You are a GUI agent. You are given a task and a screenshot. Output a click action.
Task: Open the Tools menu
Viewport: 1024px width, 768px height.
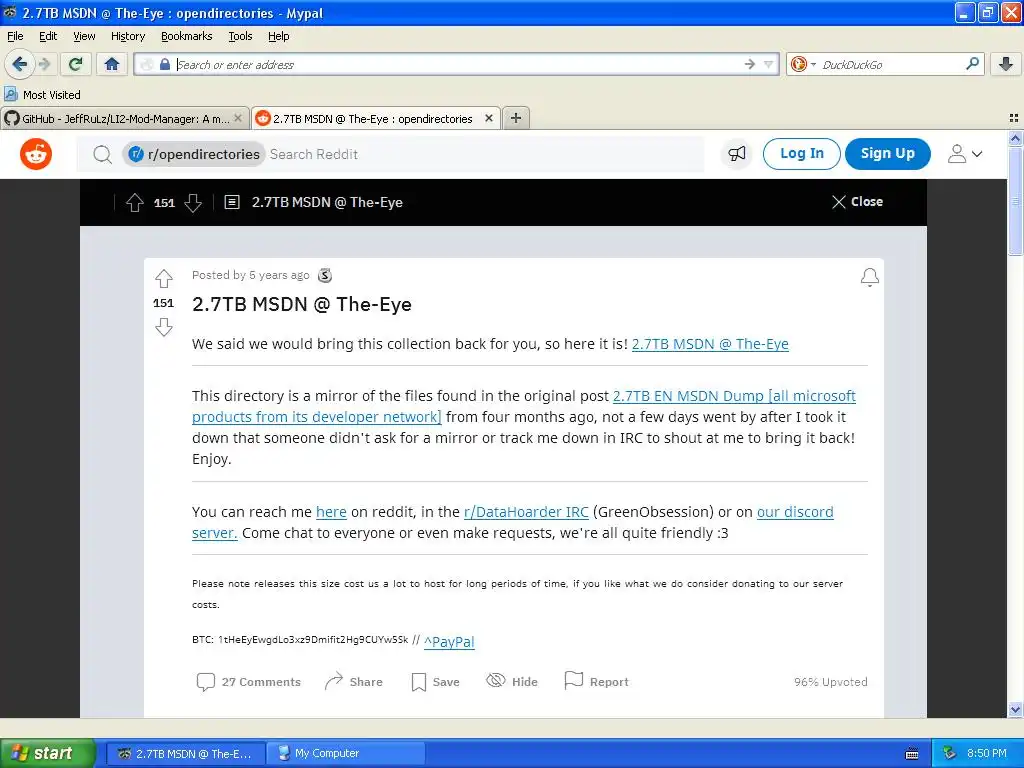click(240, 36)
